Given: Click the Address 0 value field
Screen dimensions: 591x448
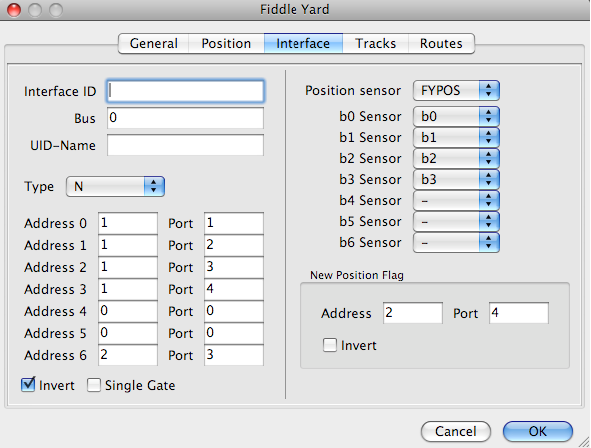Looking at the screenshot, I should pyautogui.click(x=128, y=223).
